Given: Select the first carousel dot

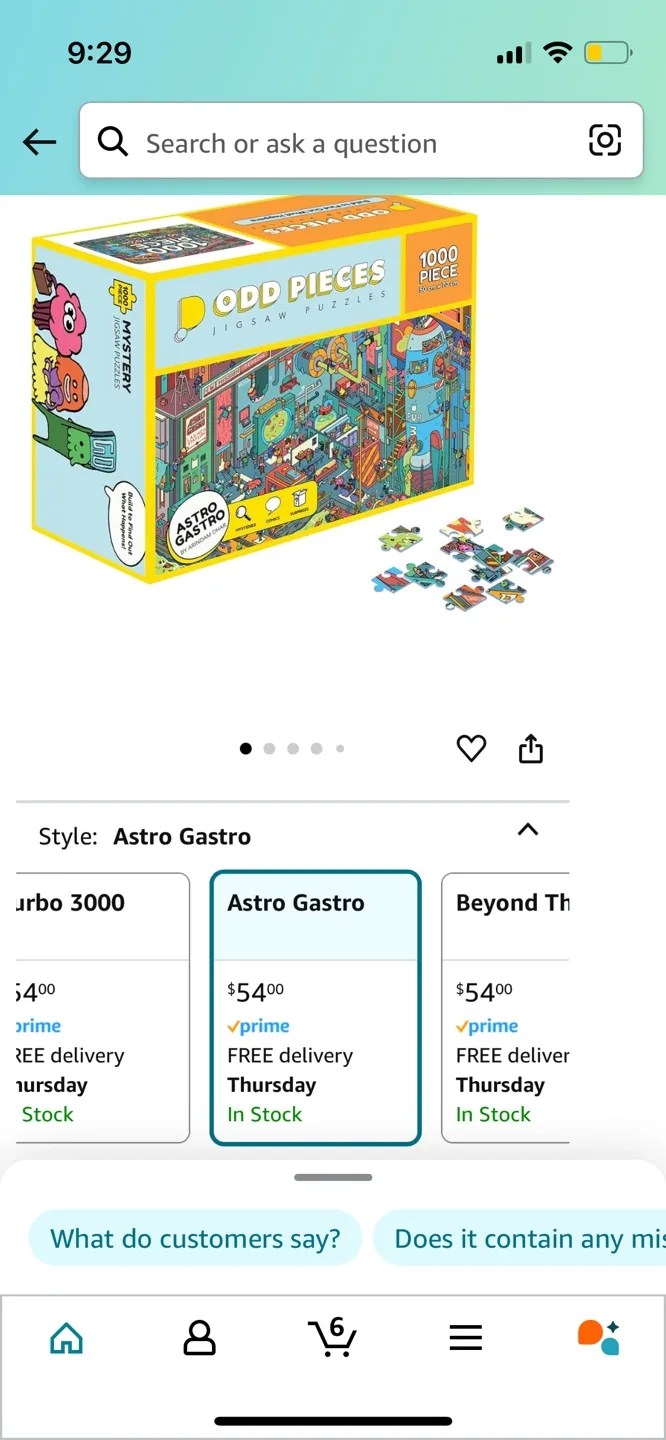Looking at the screenshot, I should (x=245, y=748).
